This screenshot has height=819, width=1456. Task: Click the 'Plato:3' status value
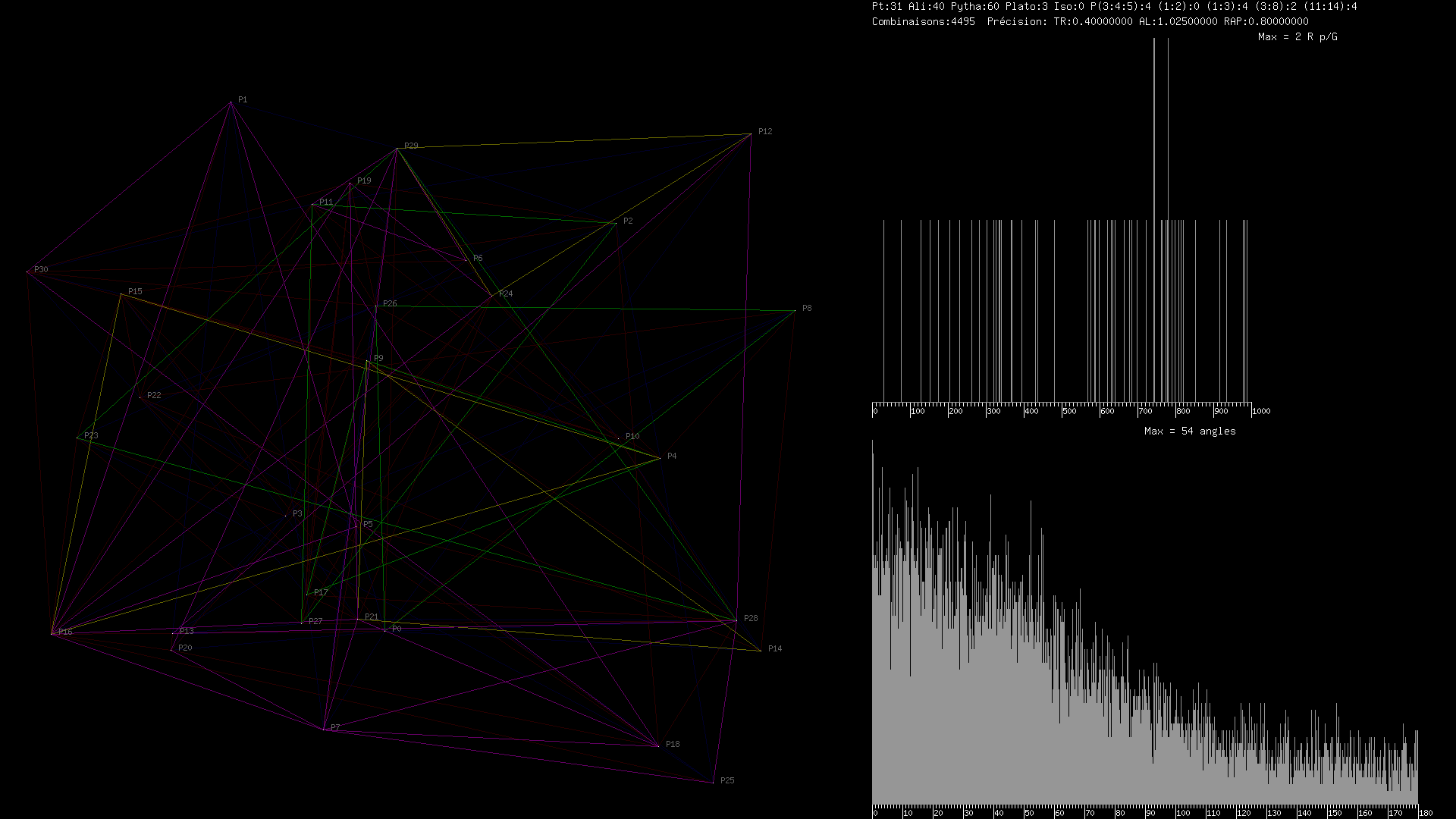(1027, 6)
